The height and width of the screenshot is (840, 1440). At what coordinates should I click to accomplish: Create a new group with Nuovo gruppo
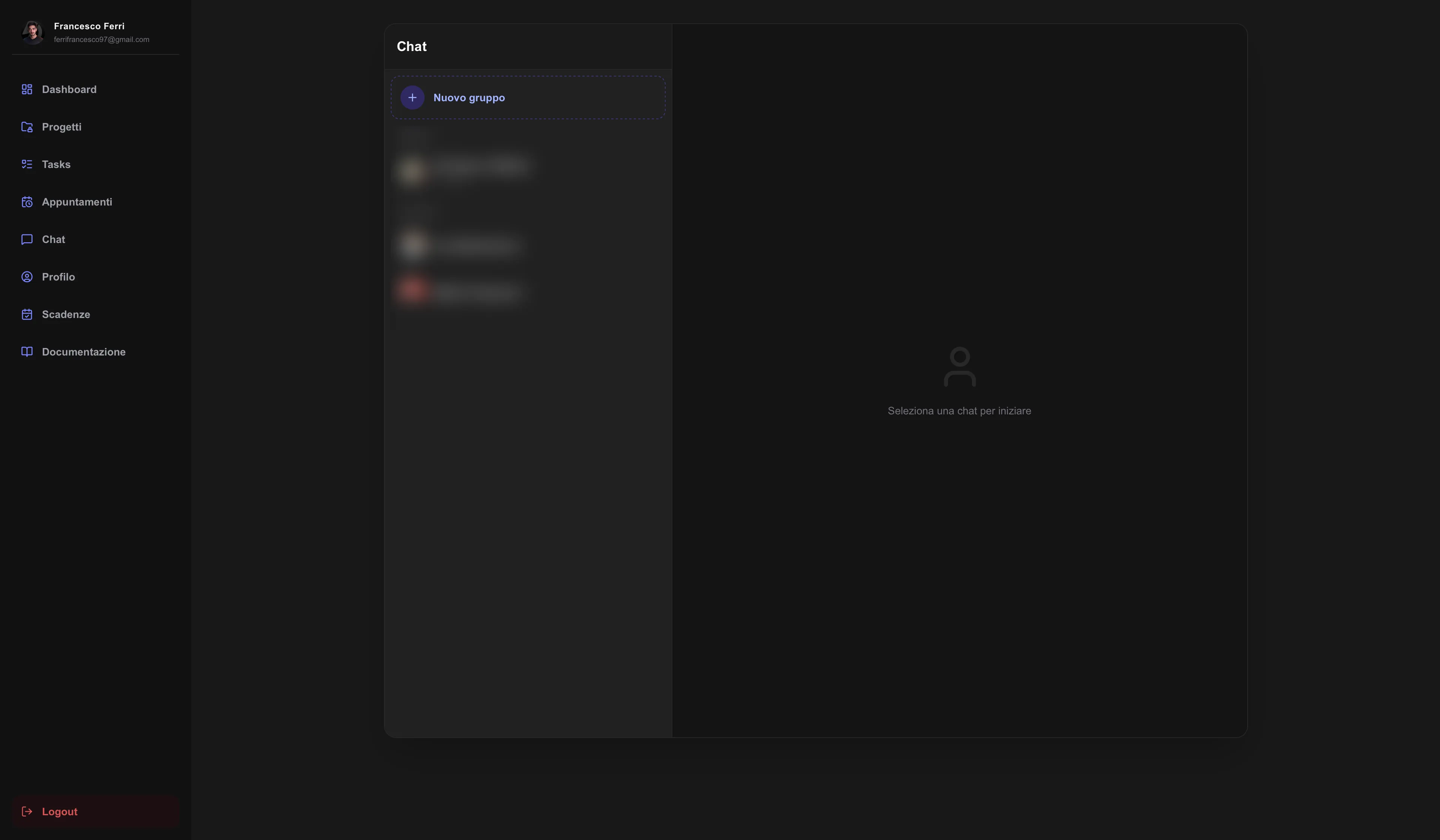pos(527,98)
